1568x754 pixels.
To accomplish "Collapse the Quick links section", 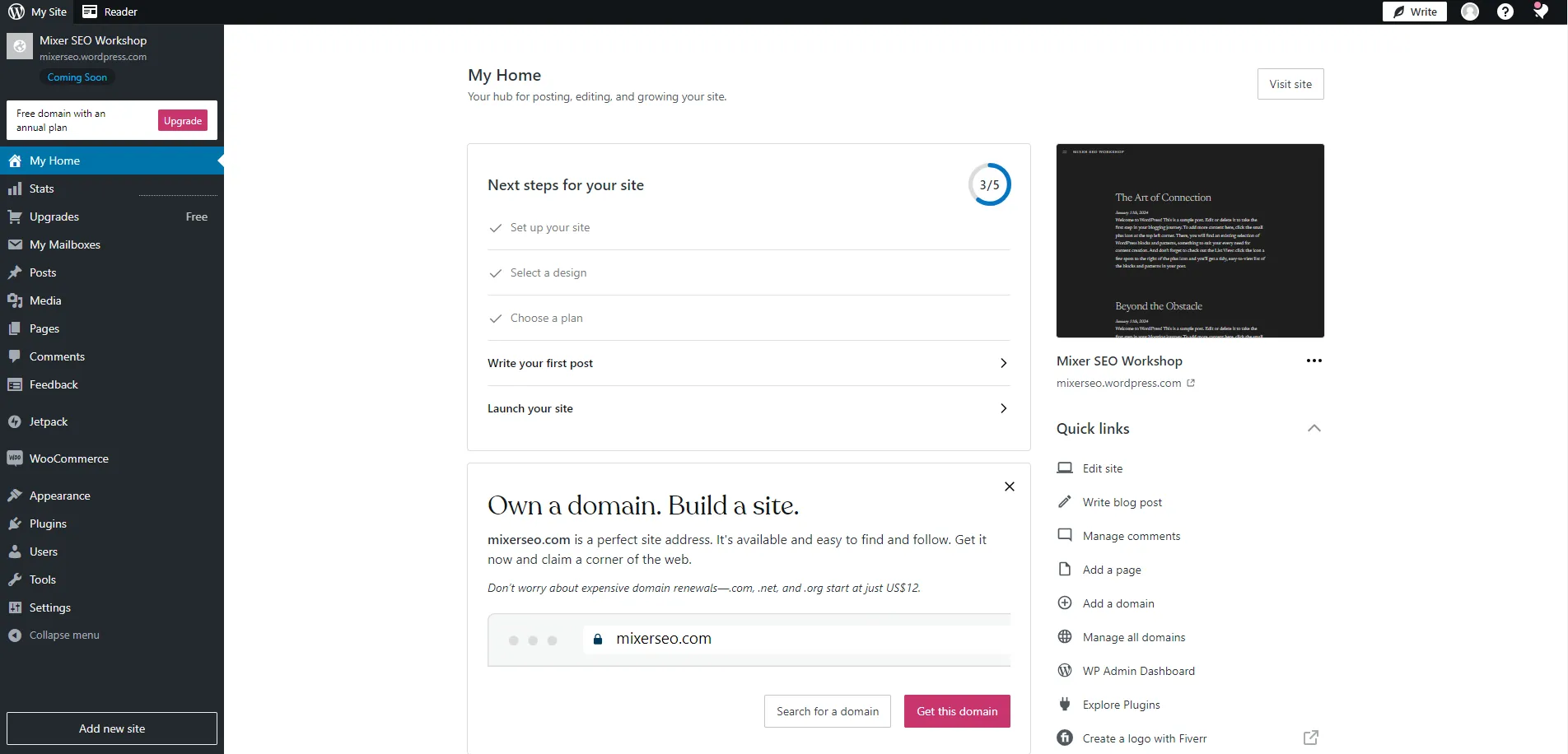I will pos(1314,428).
